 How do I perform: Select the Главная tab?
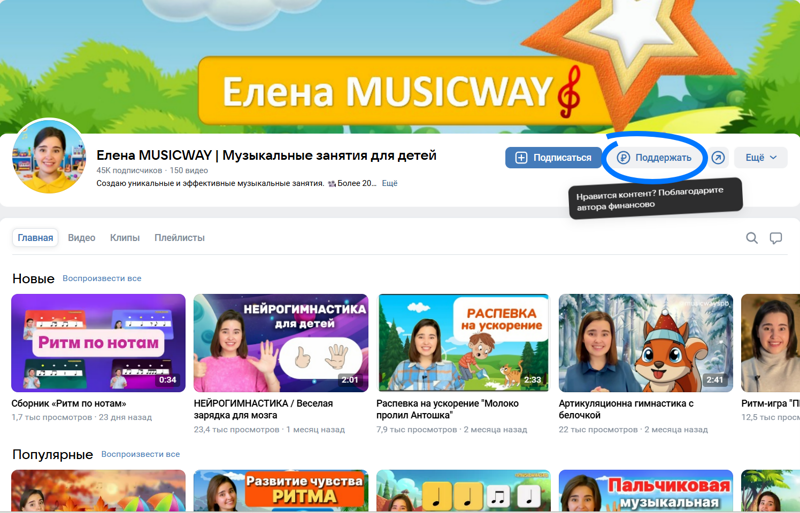click(x=35, y=238)
